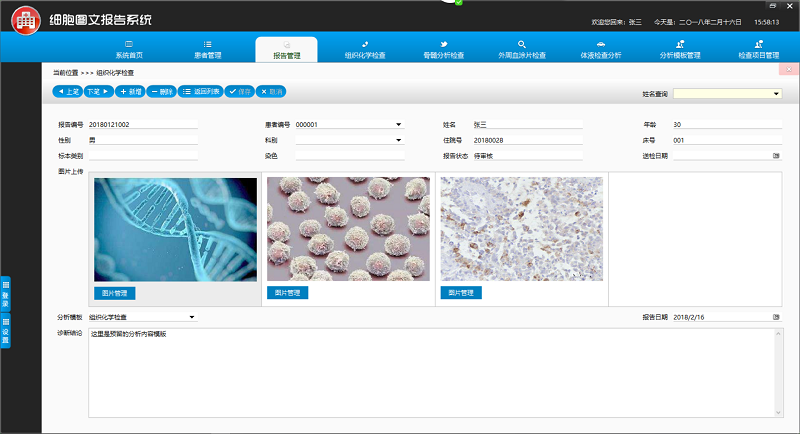Click the 年龄 input field

(727, 124)
